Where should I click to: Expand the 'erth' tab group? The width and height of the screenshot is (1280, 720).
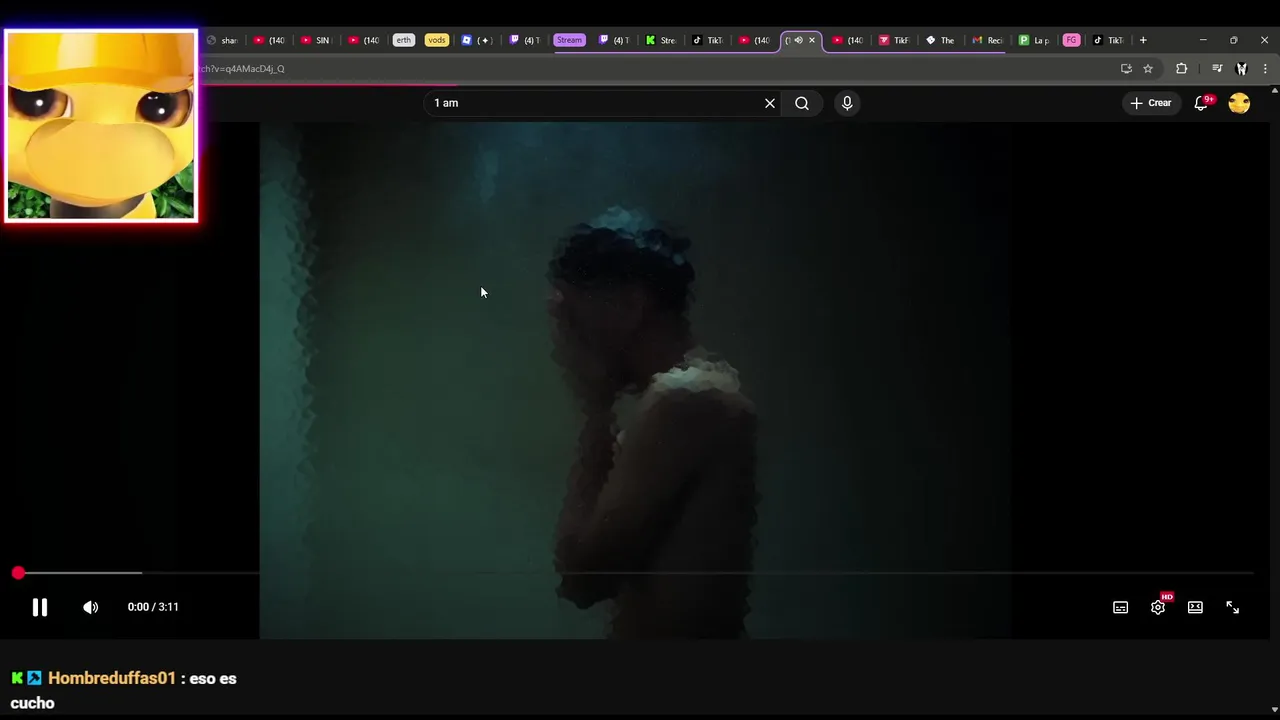coord(403,40)
